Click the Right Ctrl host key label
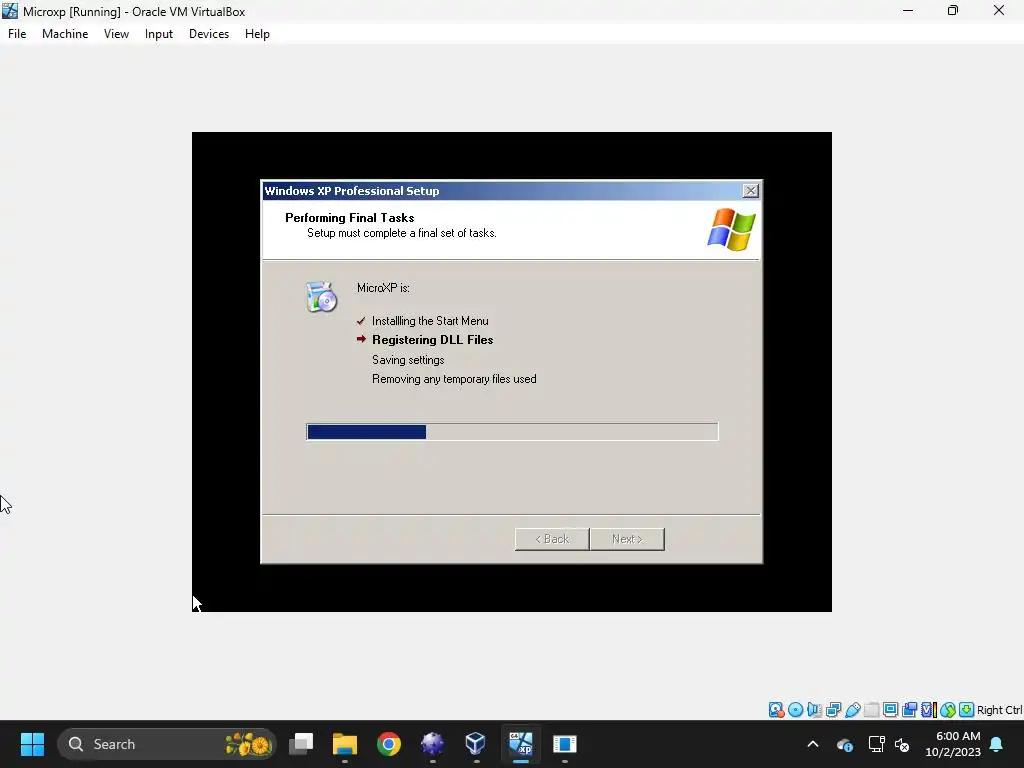 1000,710
